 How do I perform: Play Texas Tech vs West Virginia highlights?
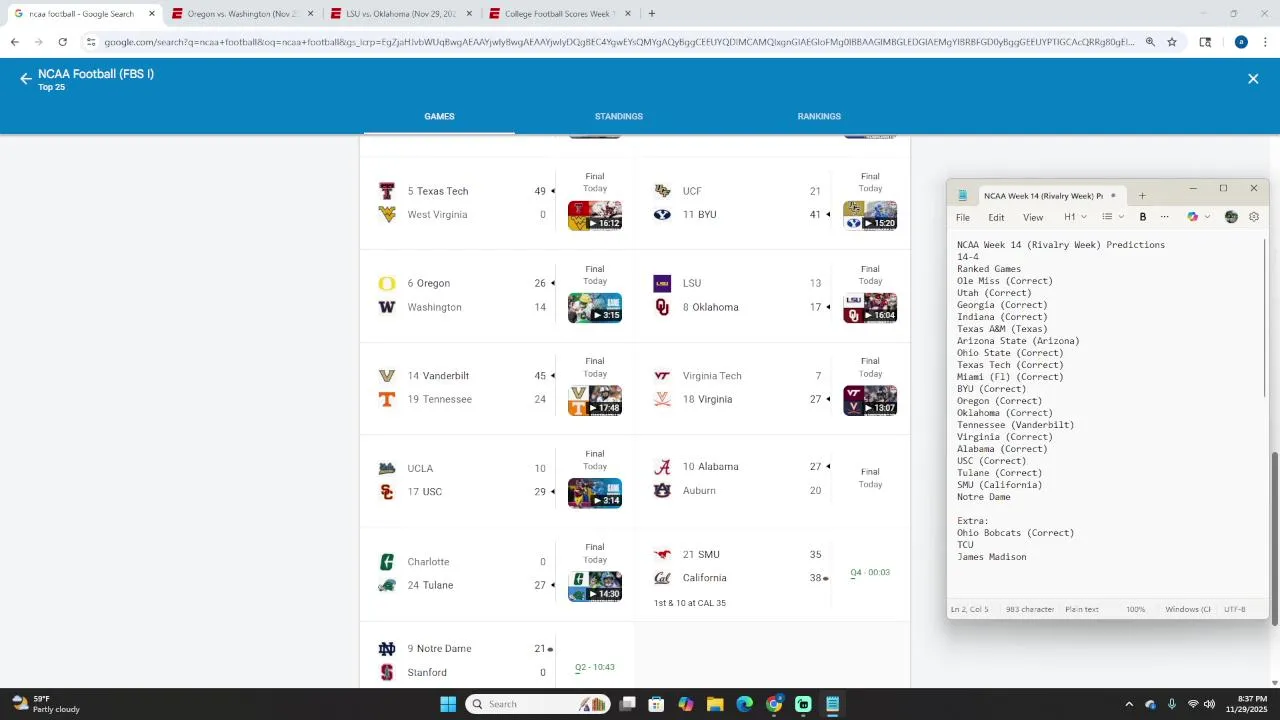[595, 216]
